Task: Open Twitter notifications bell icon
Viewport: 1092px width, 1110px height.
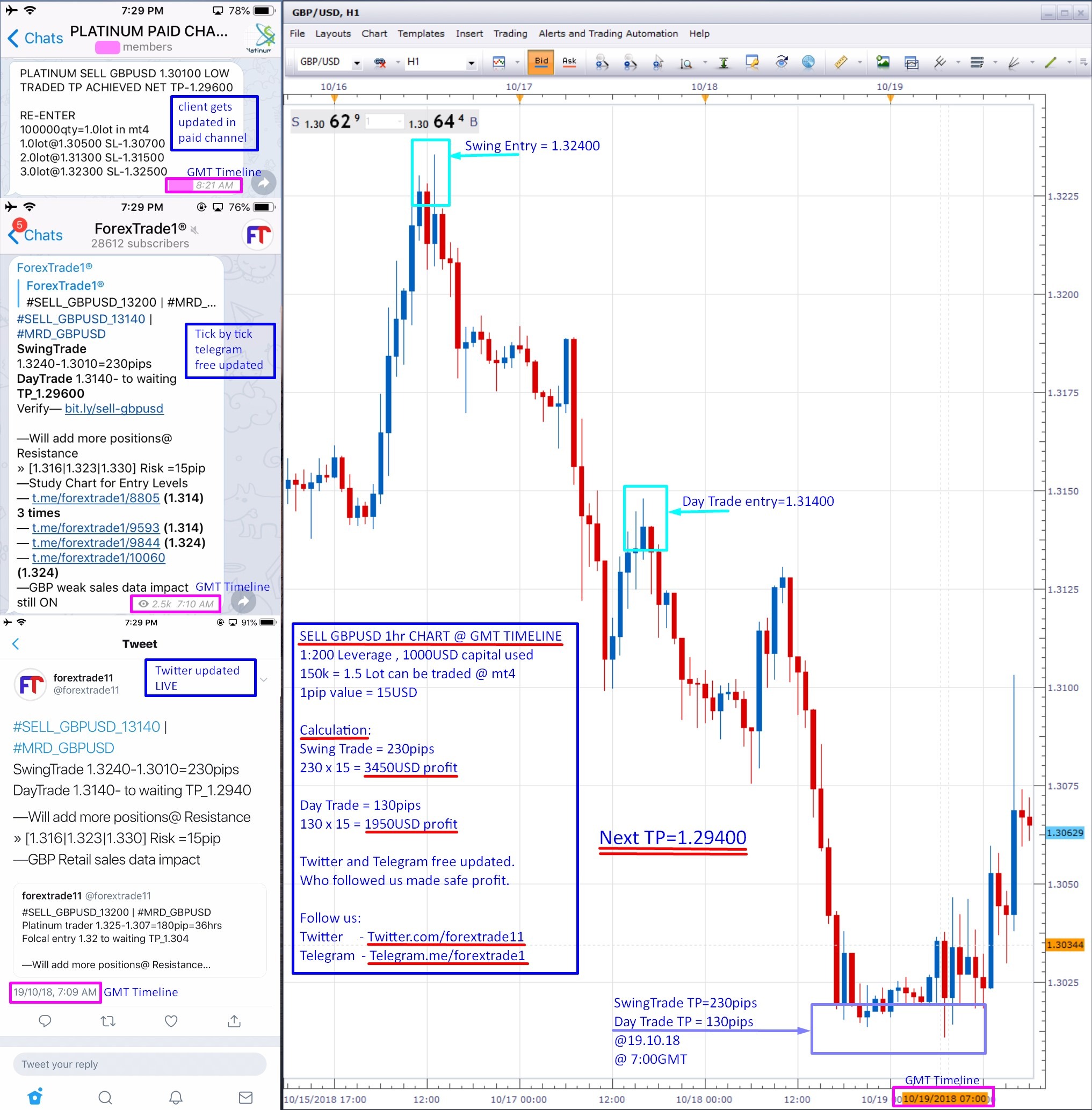Action: tap(176, 1098)
